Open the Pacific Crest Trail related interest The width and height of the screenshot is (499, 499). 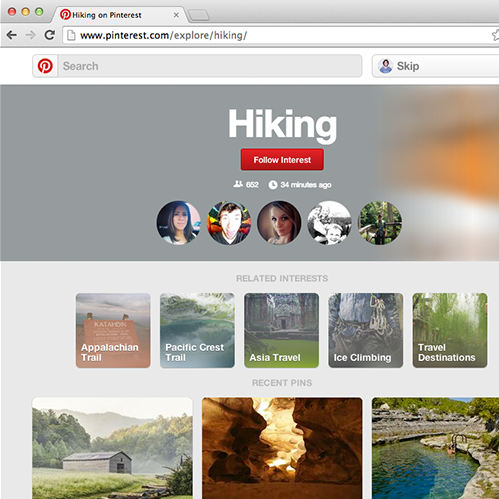tap(197, 330)
